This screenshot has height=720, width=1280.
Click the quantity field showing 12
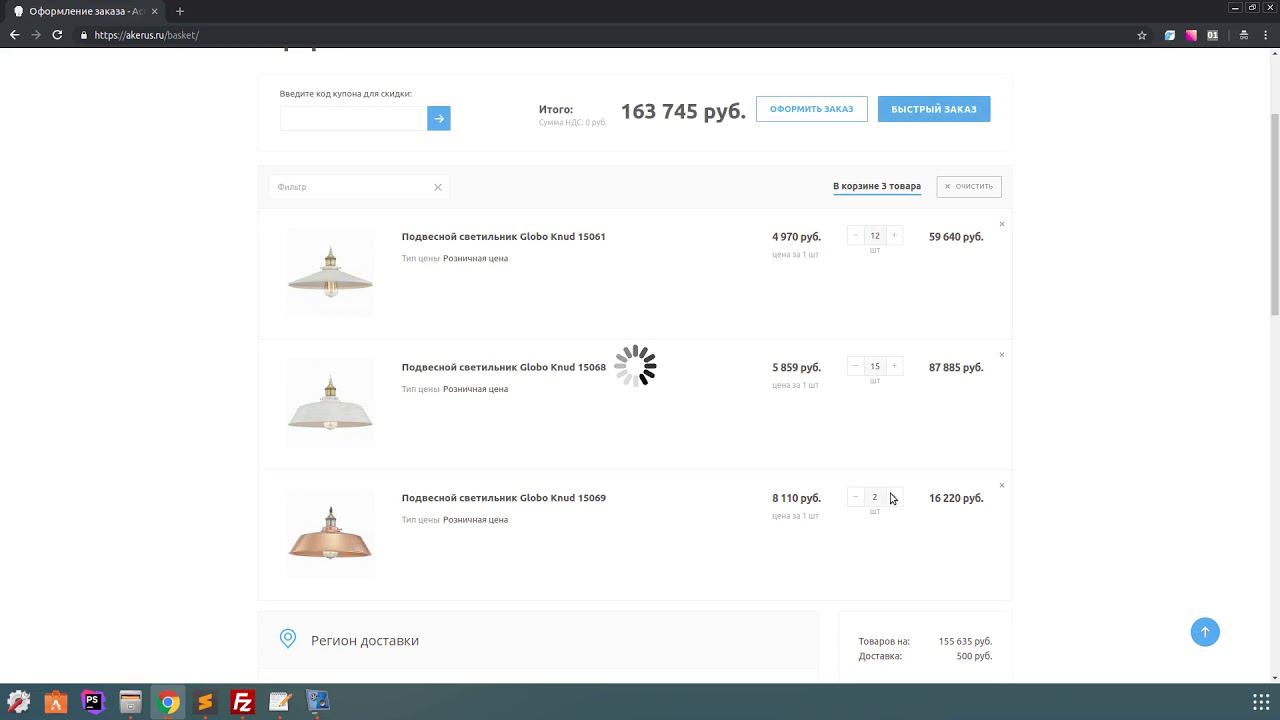(875, 236)
